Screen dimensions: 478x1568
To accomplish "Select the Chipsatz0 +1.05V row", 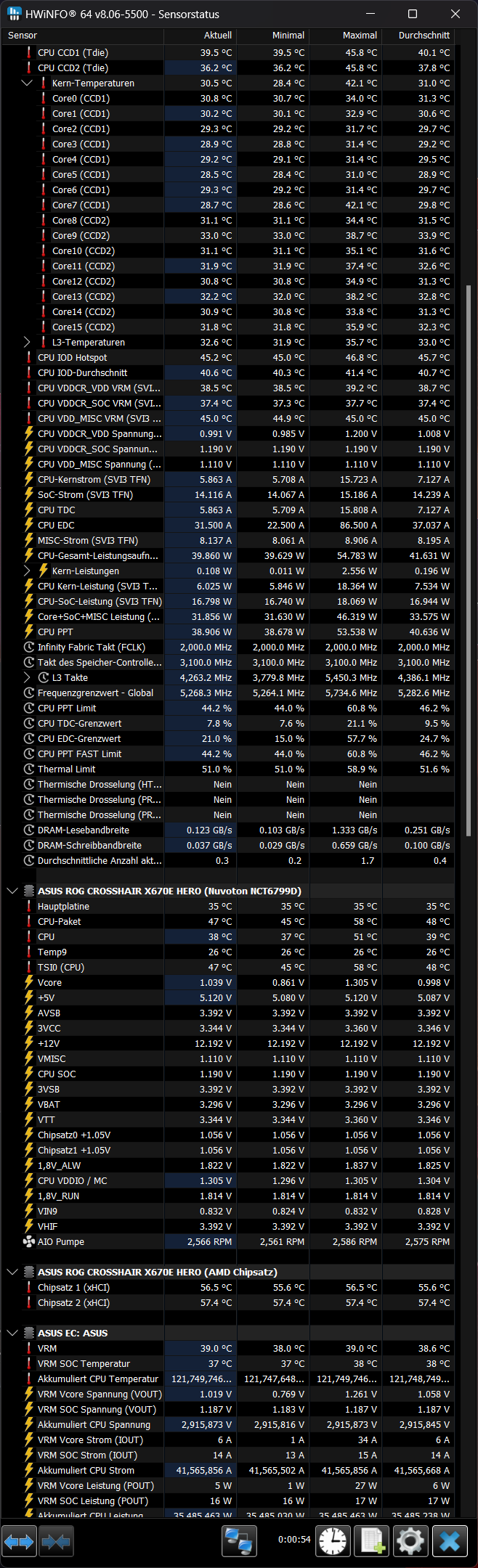I will [228, 1135].
